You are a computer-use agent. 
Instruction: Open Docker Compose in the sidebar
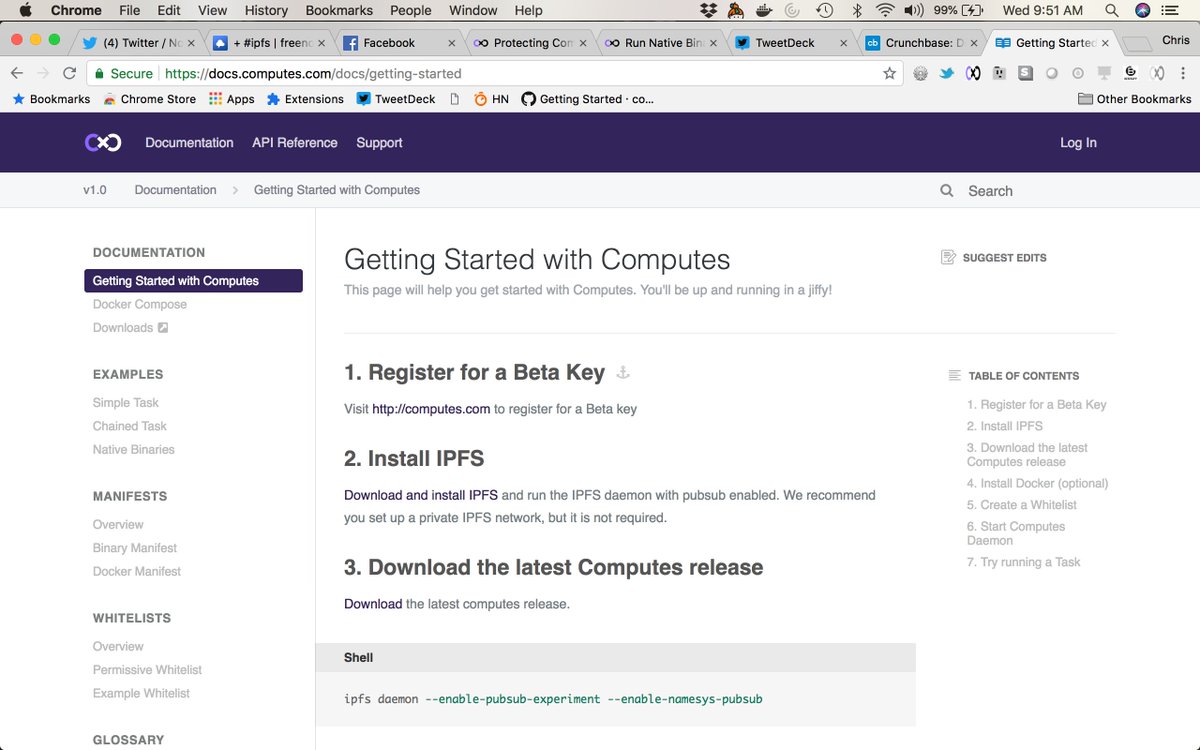point(140,304)
